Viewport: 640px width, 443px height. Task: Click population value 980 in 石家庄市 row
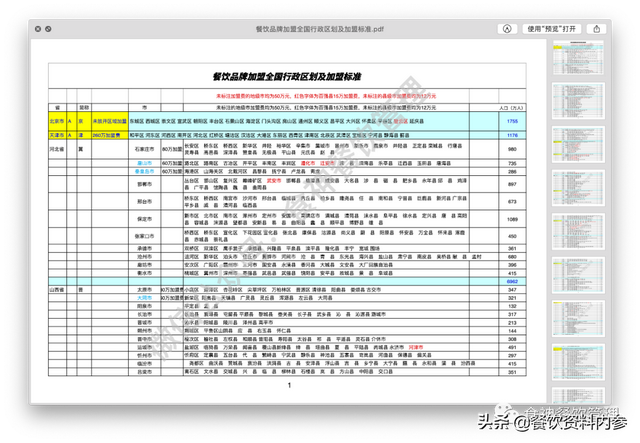click(512, 149)
